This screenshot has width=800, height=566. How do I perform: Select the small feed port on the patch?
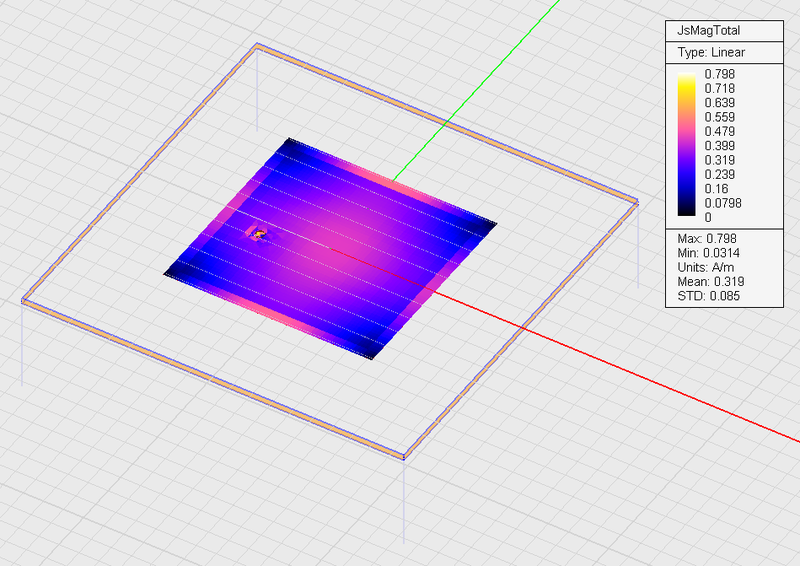point(256,234)
